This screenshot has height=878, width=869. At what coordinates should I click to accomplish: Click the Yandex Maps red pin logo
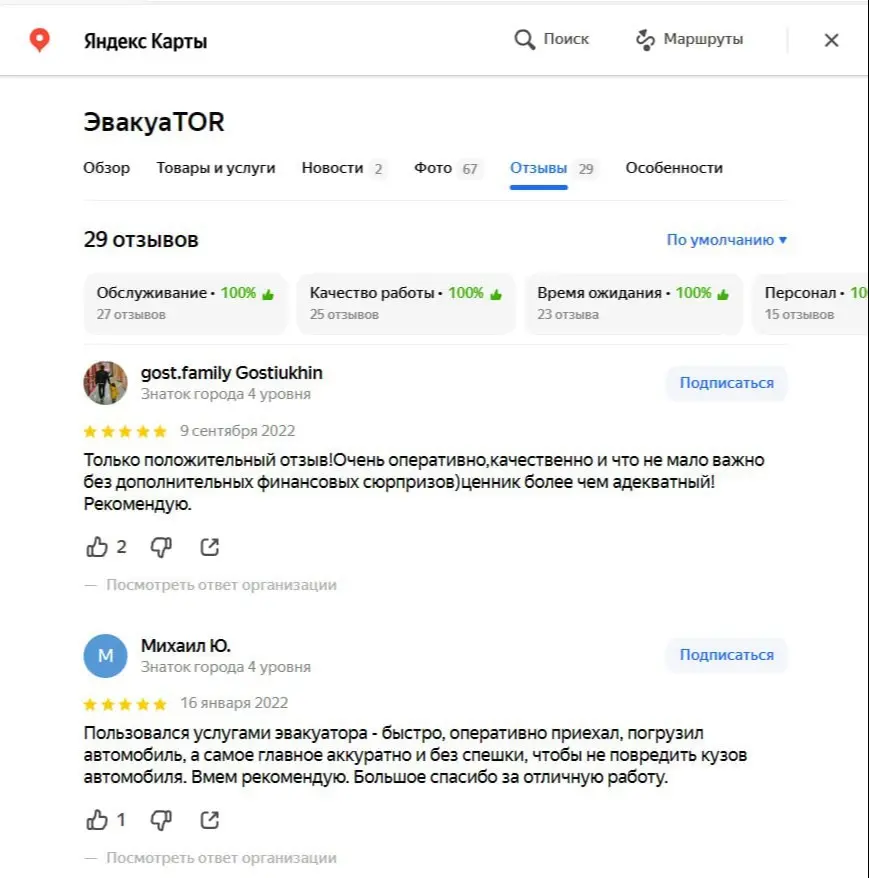click(x=39, y=40)
